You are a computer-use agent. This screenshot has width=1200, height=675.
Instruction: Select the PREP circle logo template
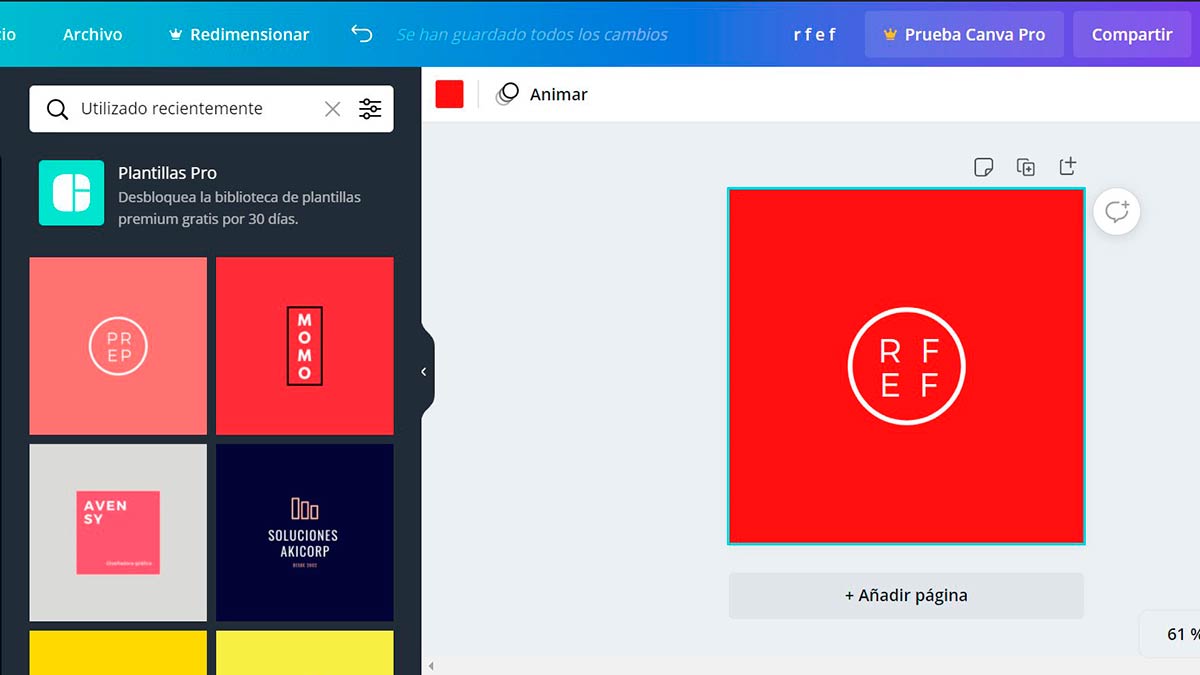tap(118, 346)
